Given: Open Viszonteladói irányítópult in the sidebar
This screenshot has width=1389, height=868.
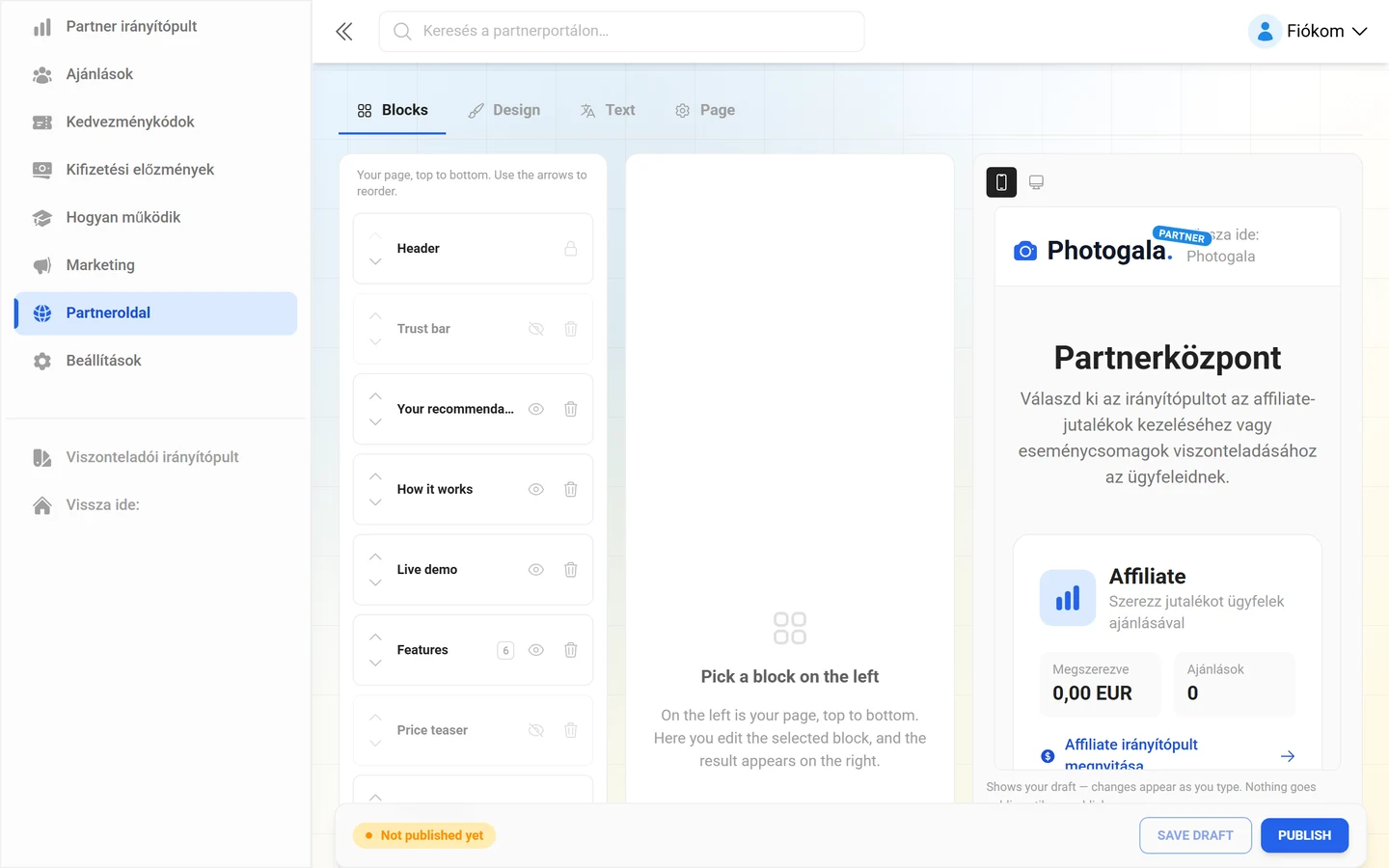Looking at the screenshot, I should (155, 457).
